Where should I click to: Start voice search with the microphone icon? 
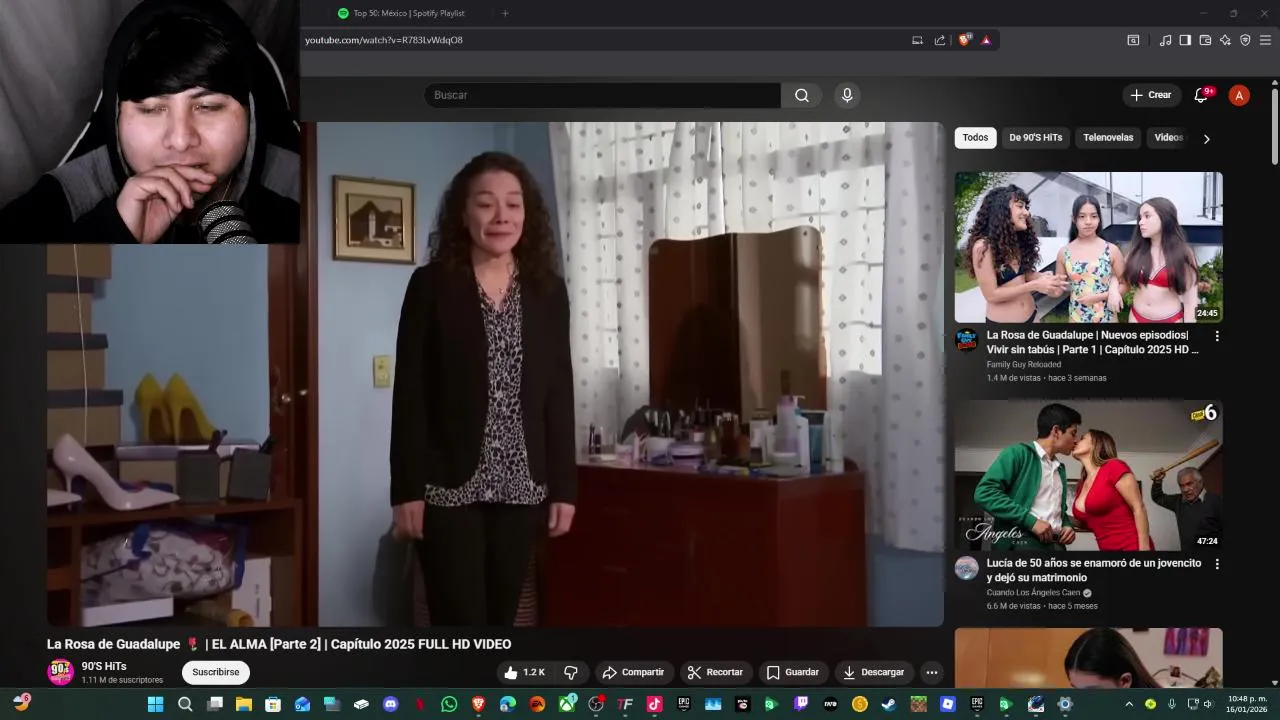(x=847, y=95)
